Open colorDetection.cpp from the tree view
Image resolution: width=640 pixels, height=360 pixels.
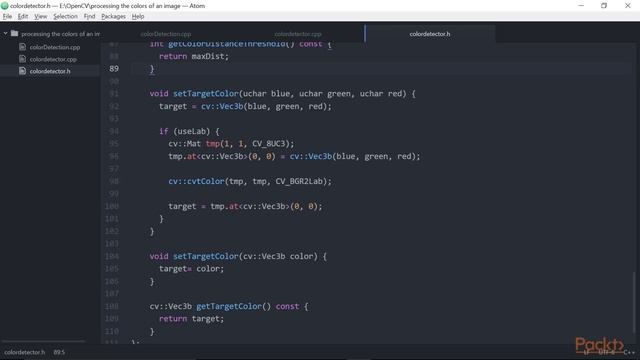click(55, 47)
